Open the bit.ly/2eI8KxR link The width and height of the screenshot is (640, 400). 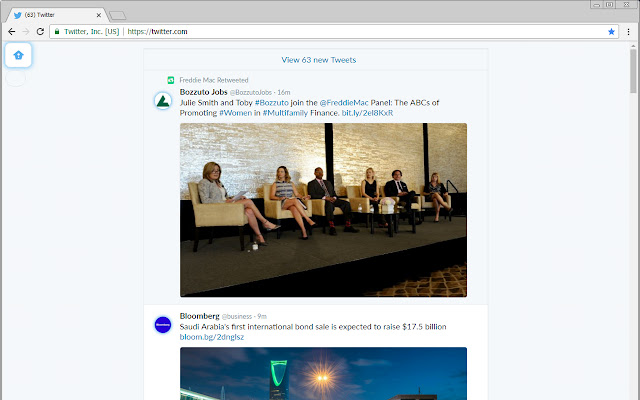click(367, 113)
